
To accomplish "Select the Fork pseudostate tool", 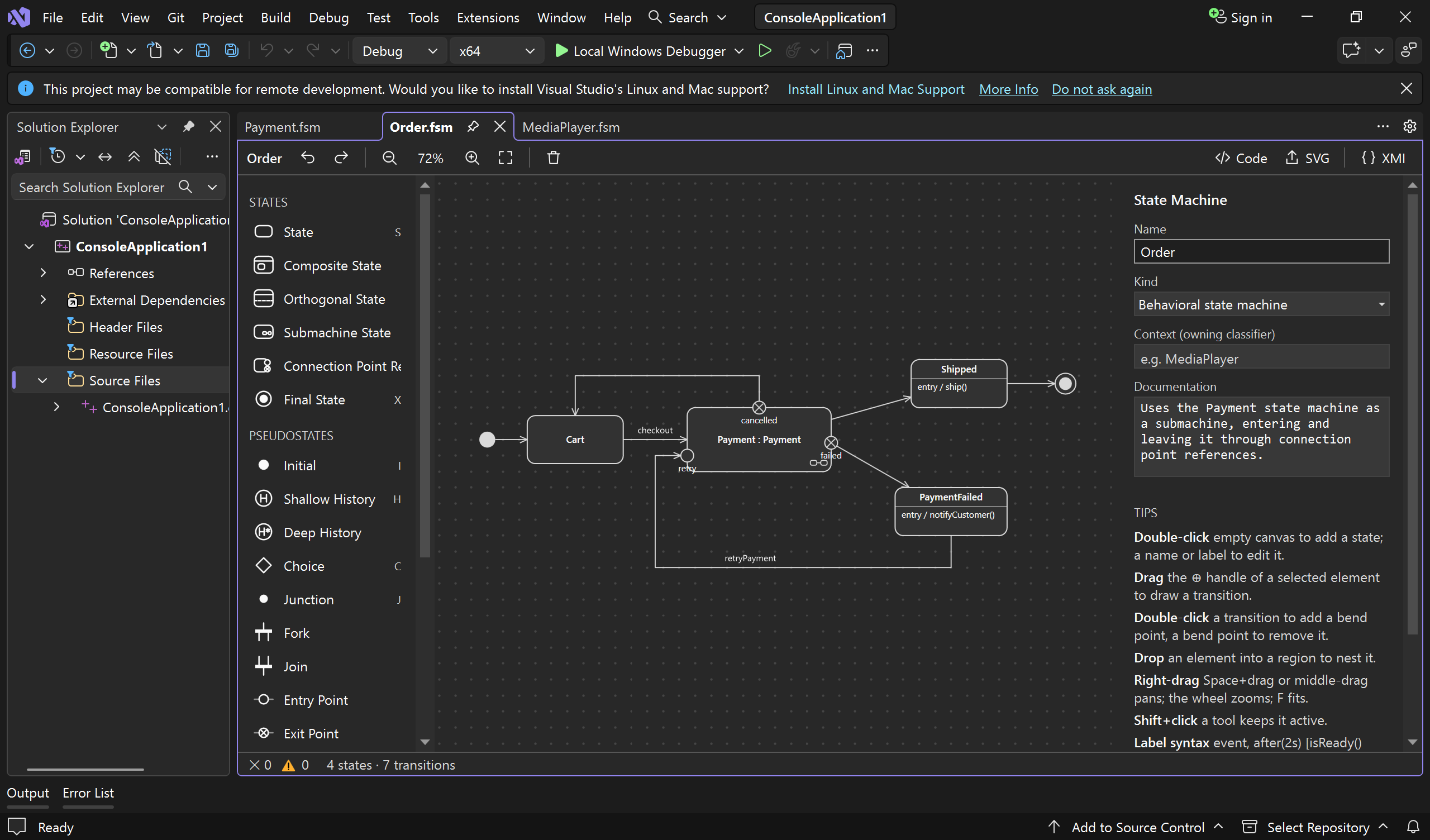I will pos(327,633).
